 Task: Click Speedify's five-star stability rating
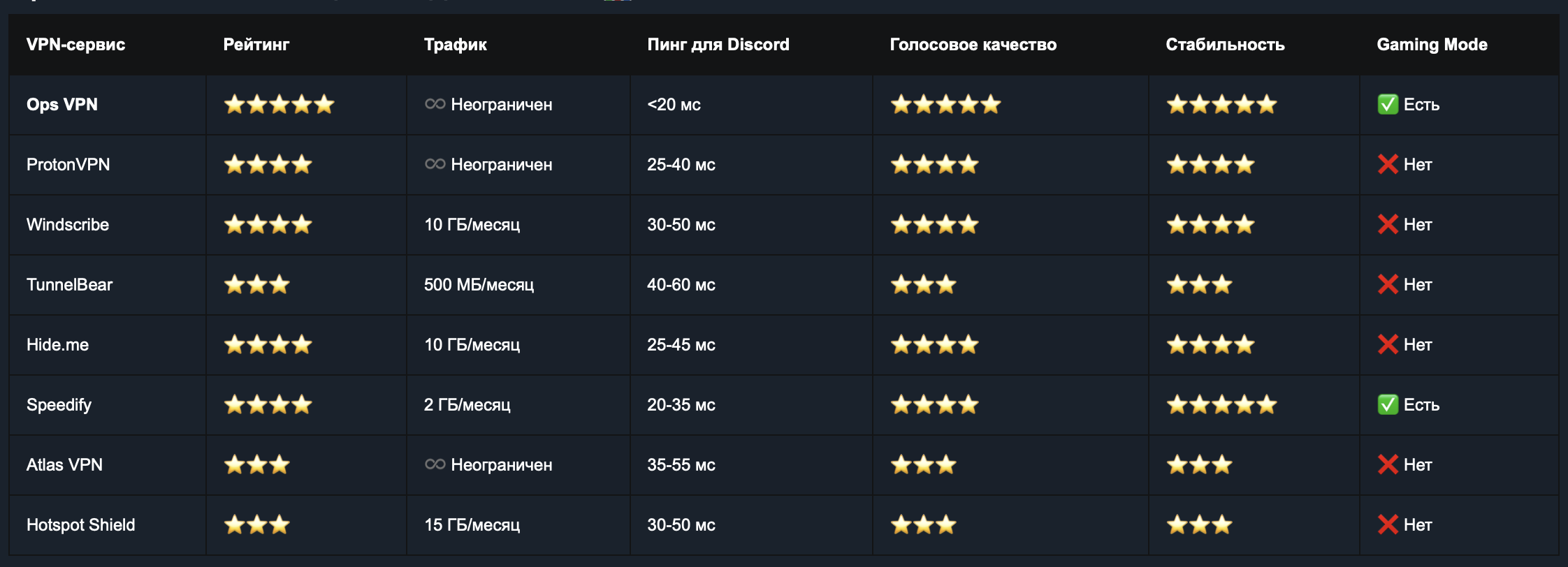pyautogui.click(x=1221, y=405)
